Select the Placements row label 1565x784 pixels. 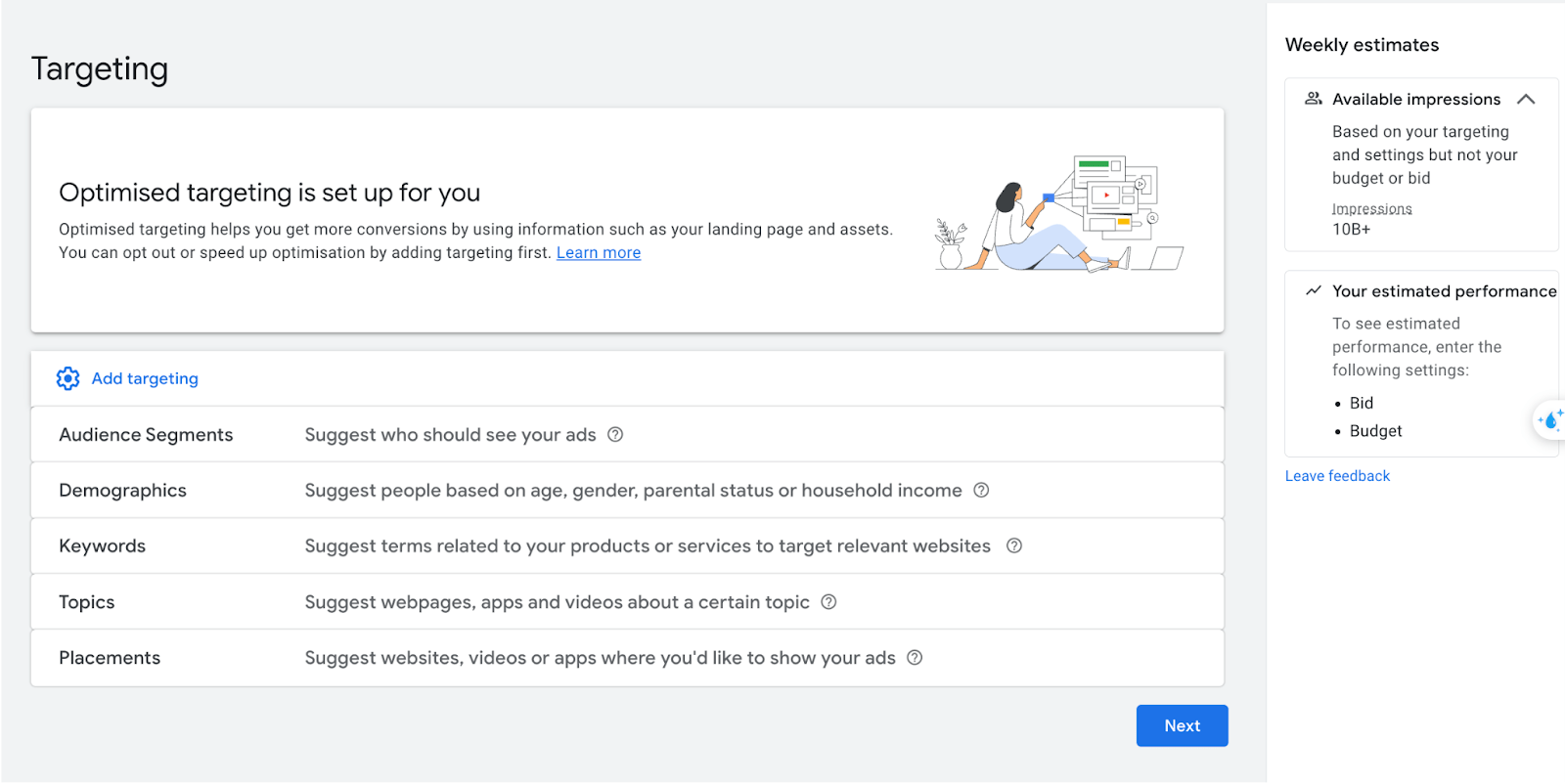pyautogui.click(x=110, y=658)
